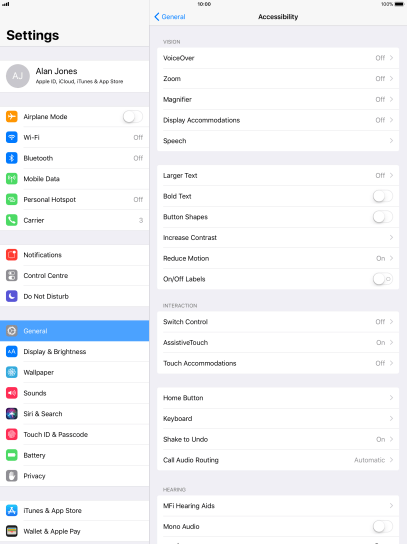
Task: Toggle the Mono Audio switch
Action: tap(383, 526)
